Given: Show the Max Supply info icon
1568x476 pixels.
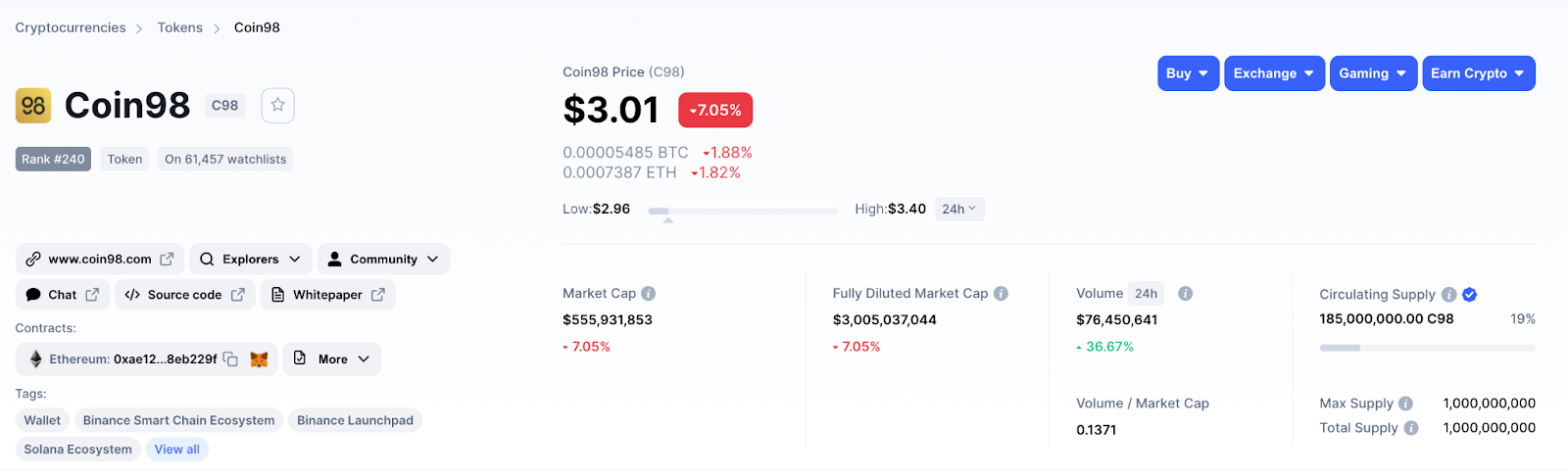Looking at the screenshot, I should pyautogui.click(x=1405, y=403).
